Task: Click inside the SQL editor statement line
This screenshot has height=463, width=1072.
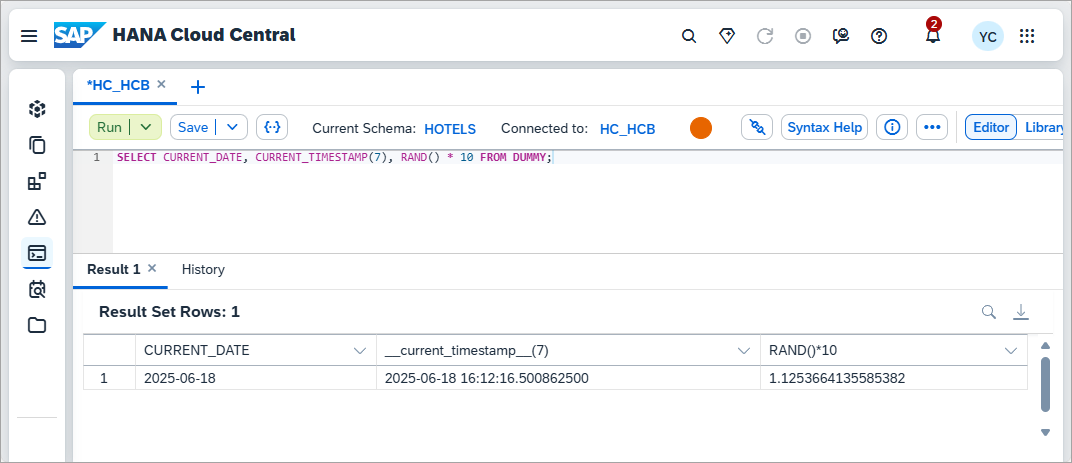Action: point(334,157)
